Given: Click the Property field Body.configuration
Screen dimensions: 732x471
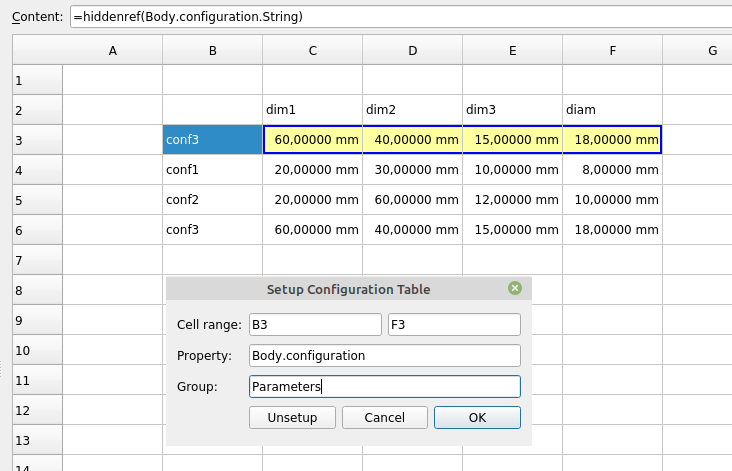Looking at the screenshot, I should click(384, 356).
